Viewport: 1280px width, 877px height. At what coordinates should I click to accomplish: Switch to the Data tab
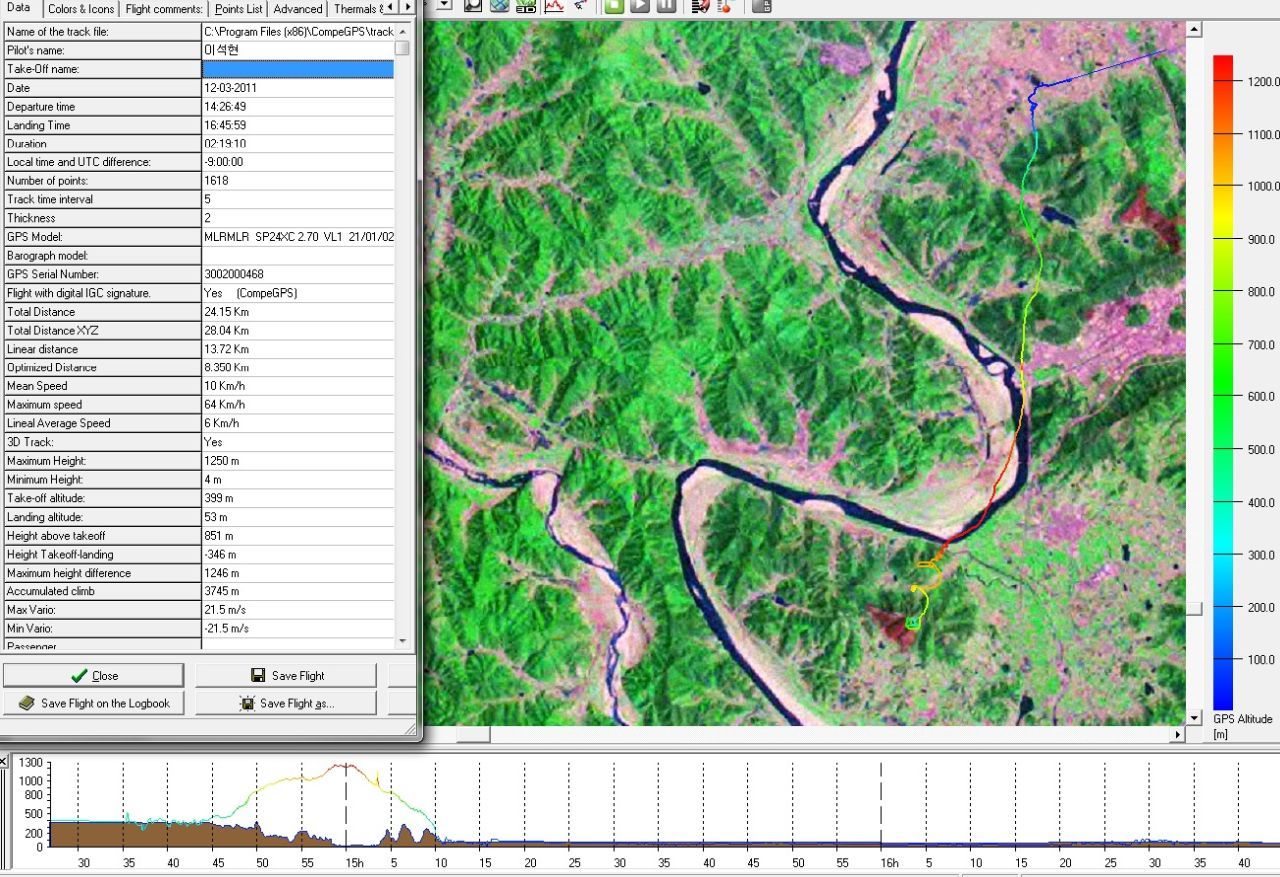pyautogui.click(x=19, y=8)
